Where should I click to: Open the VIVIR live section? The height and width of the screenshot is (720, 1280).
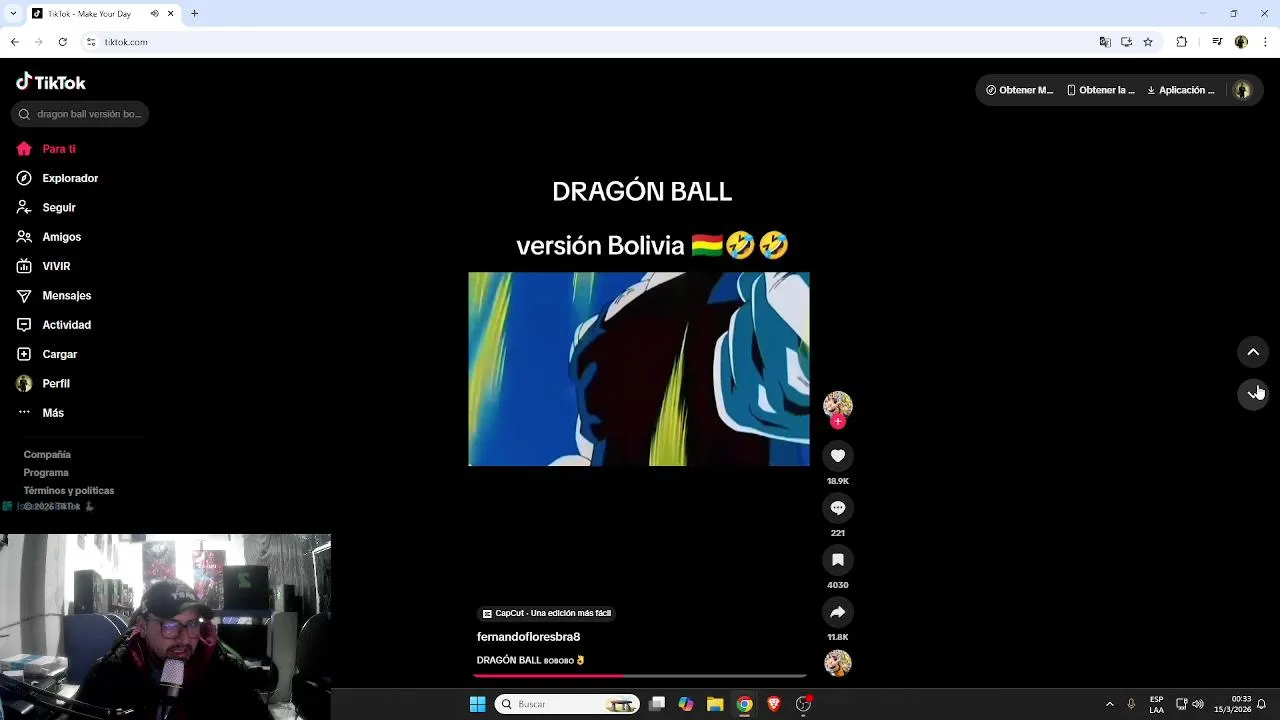coord(44,266)
